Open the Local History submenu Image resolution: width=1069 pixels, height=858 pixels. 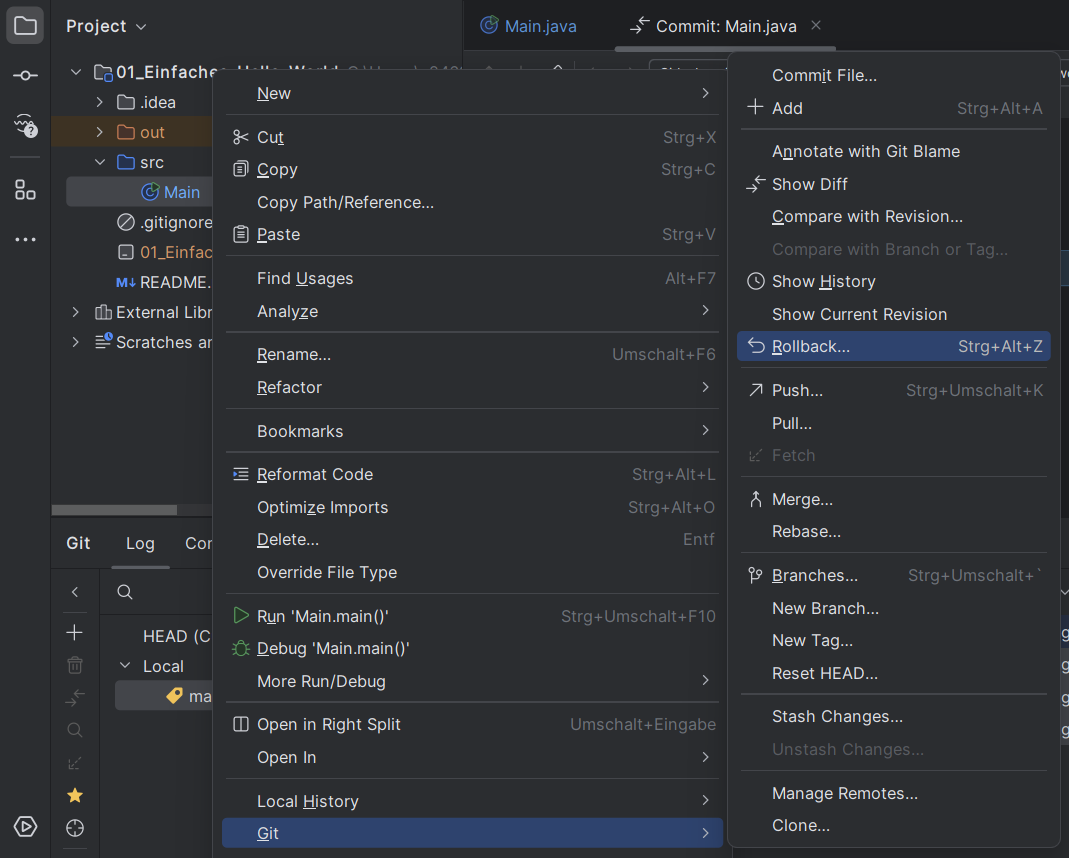[472, 801]
